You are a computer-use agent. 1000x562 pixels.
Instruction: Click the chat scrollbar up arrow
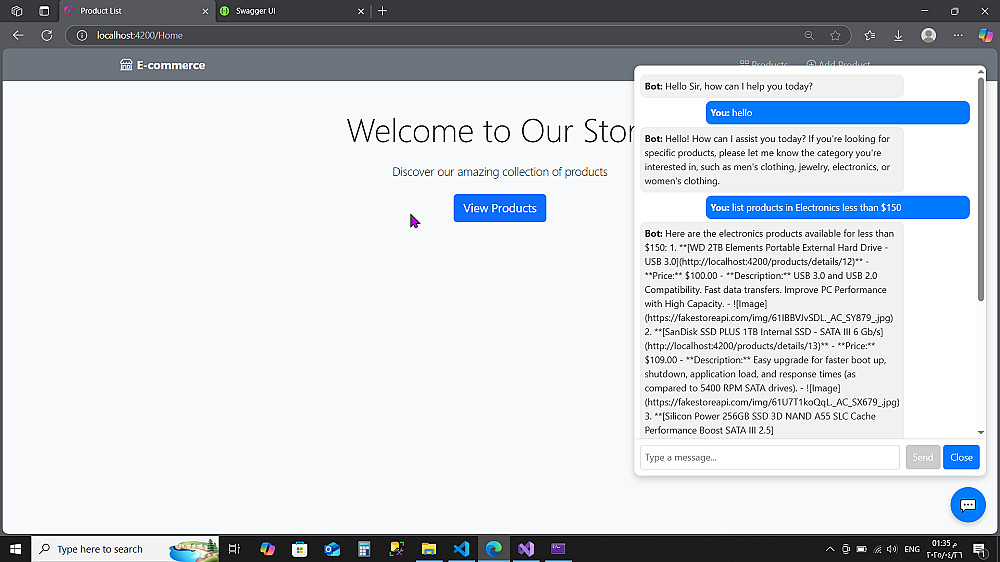click(981, 72)
